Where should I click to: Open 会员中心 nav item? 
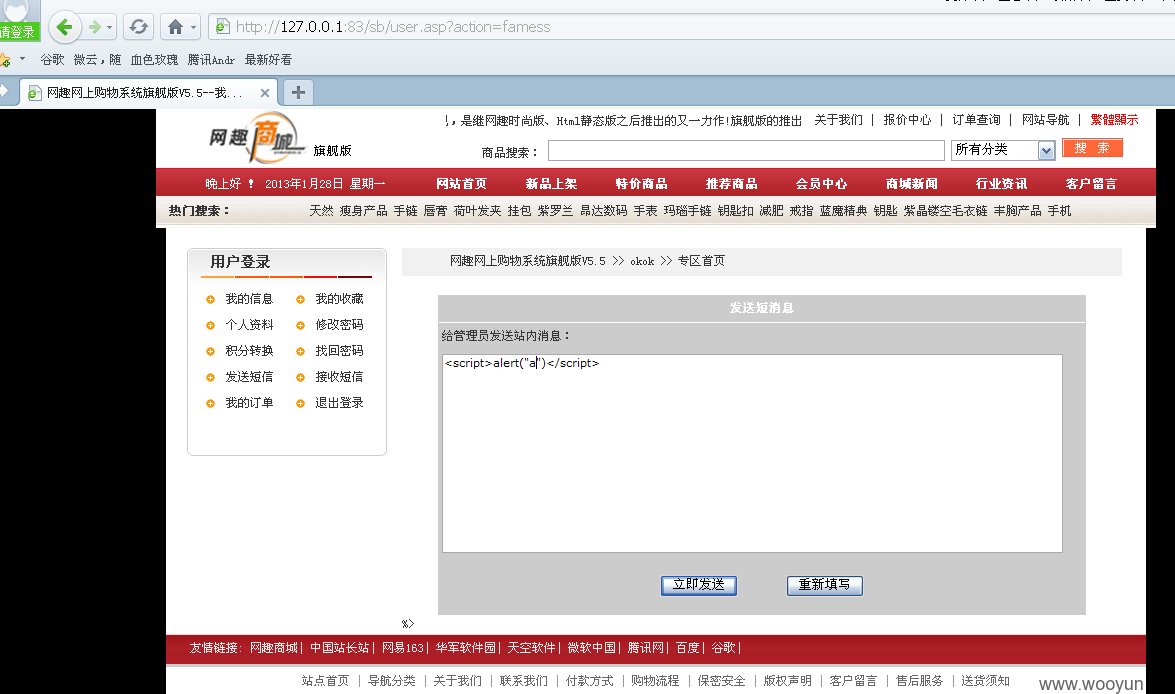821,184
